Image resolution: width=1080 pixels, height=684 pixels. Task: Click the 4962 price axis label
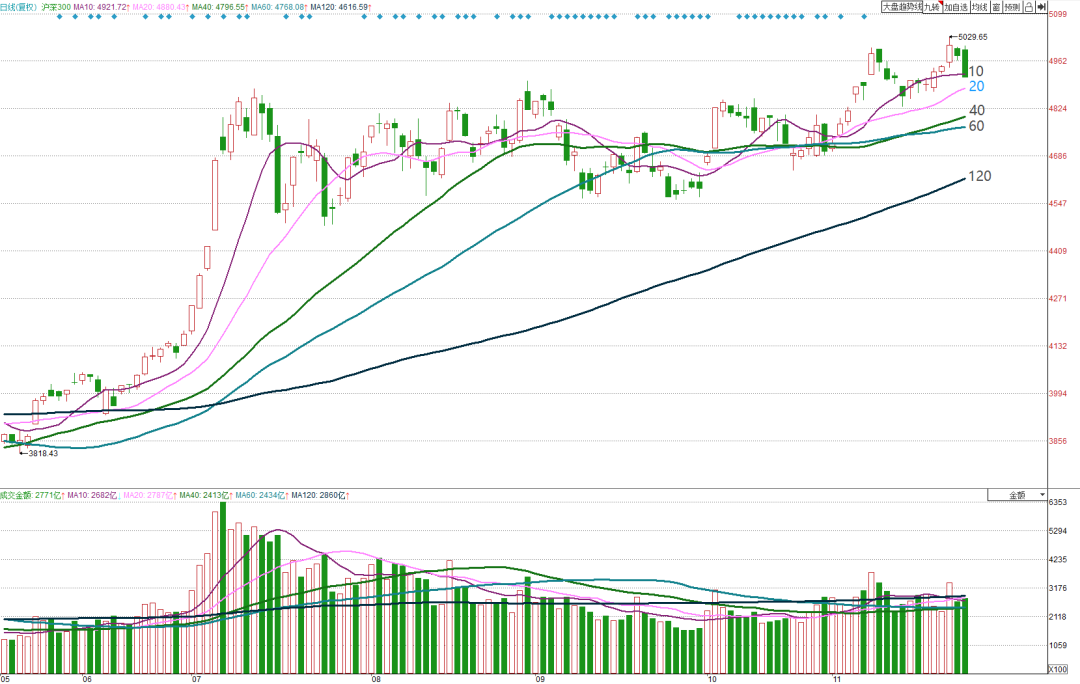pos(1057,61)
